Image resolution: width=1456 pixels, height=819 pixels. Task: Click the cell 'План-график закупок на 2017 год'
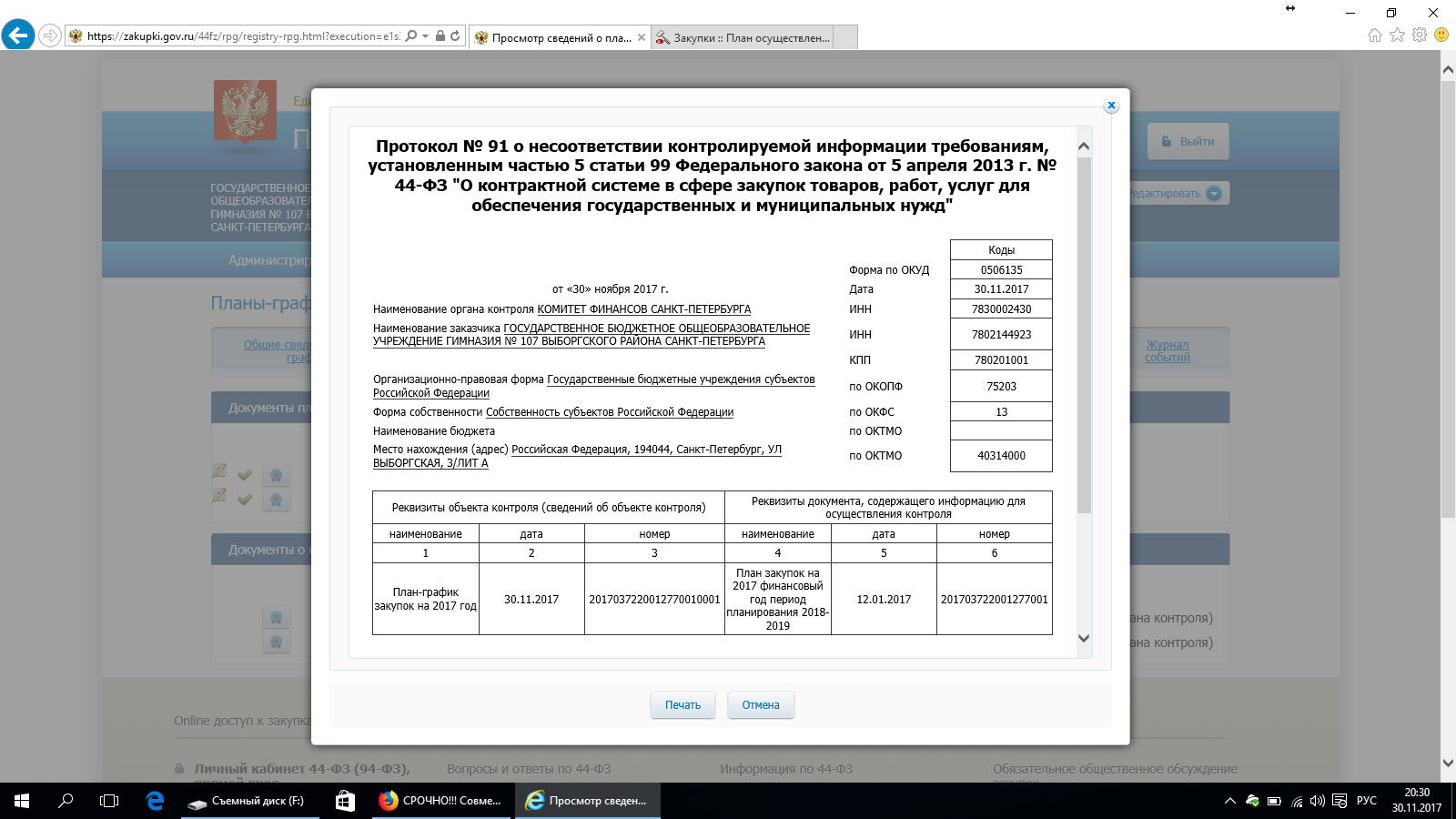click(426, 599)
